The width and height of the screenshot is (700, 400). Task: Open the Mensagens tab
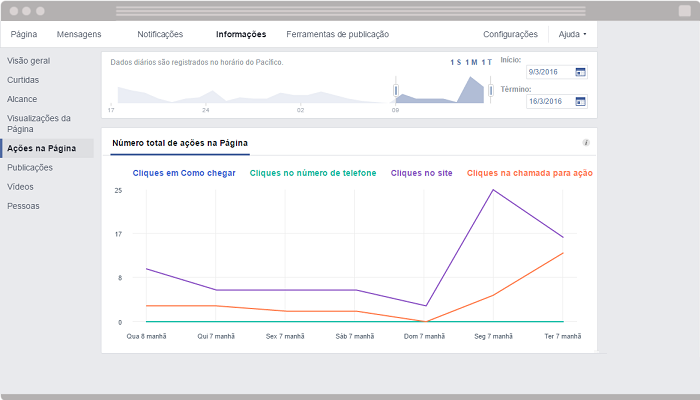(79, 34)
